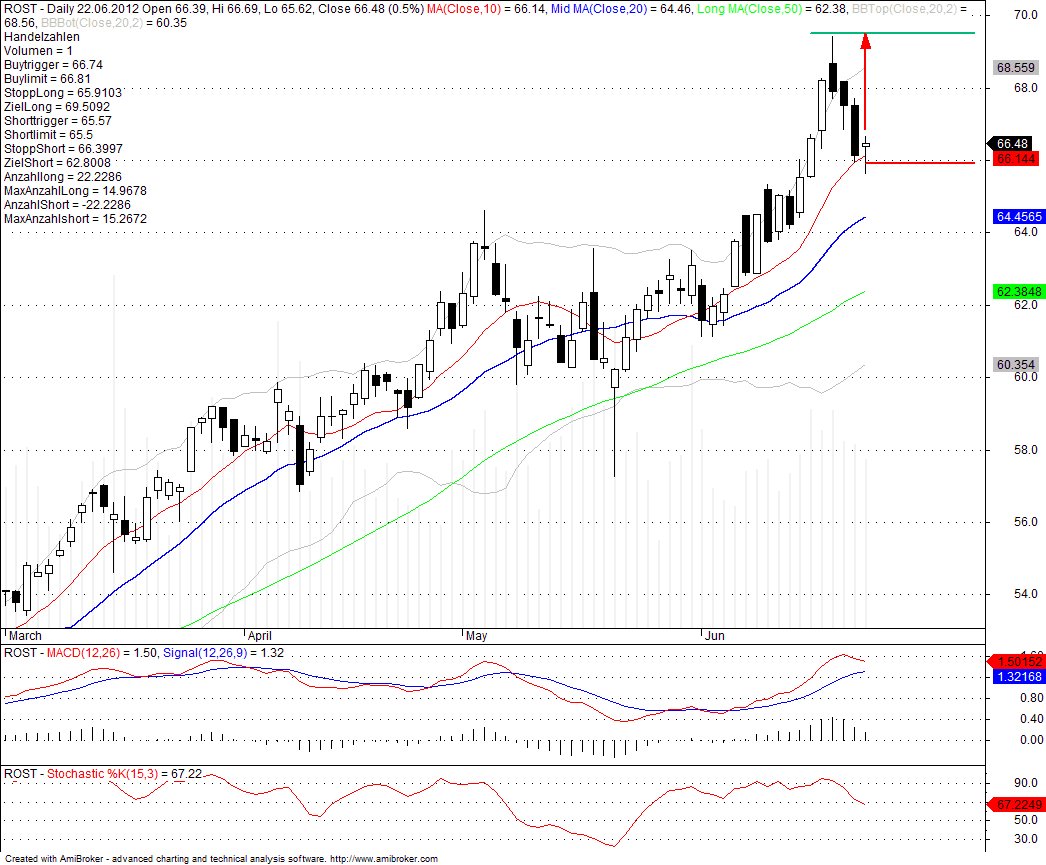Screen dimensions: 1046x865
Task: Click the 54.0 price axis label
Action: (x=1025, y=594)
